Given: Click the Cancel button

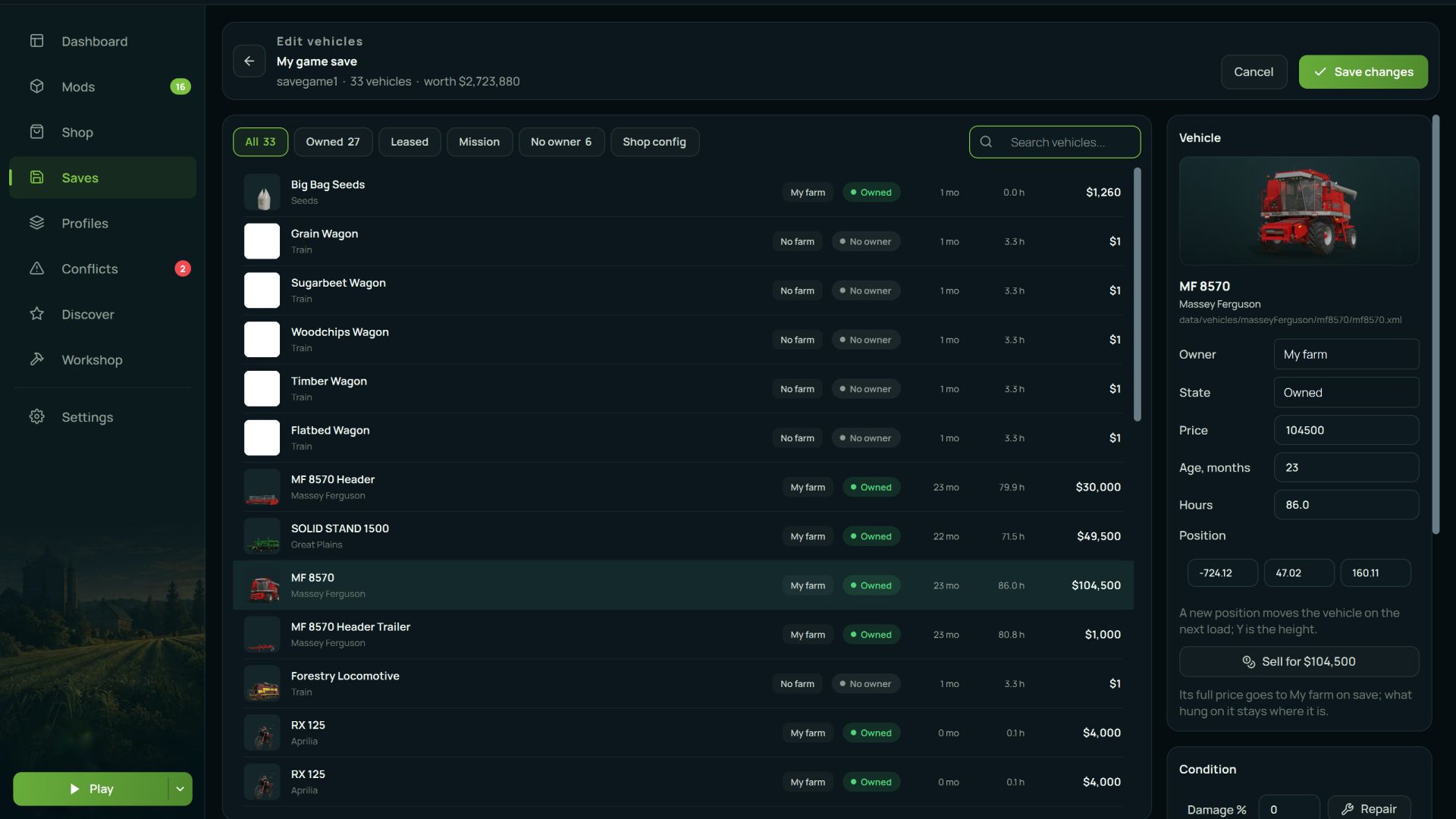Looking at the screenshot, I should [x=1254, y=72].
